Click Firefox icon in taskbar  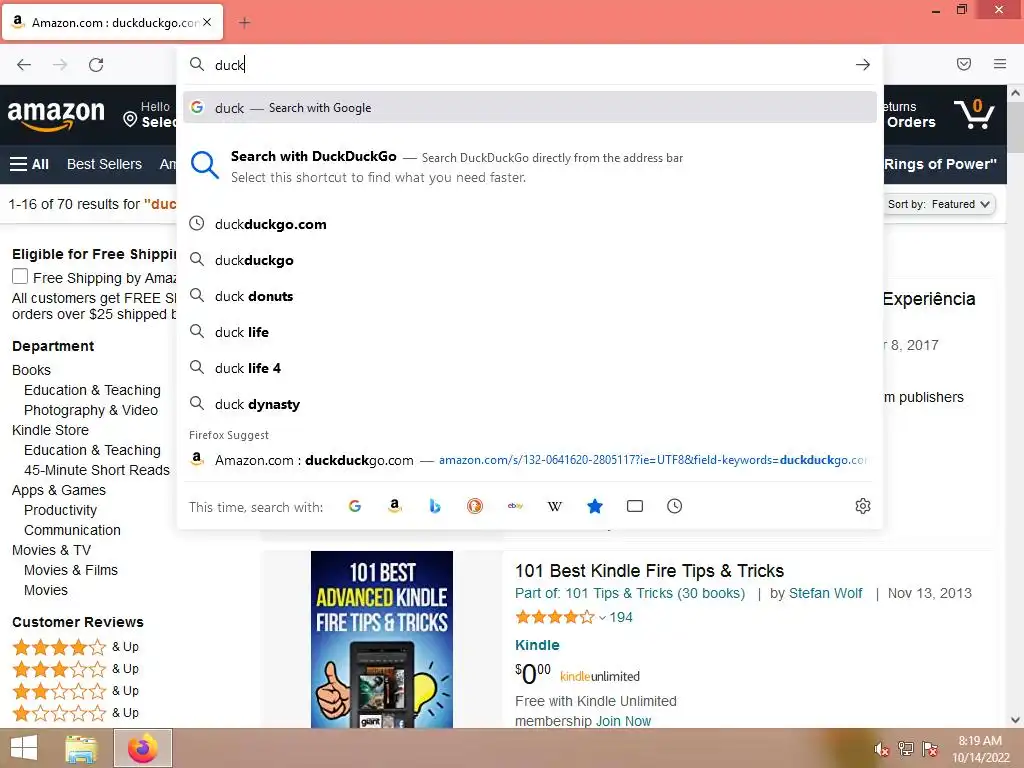143,748
